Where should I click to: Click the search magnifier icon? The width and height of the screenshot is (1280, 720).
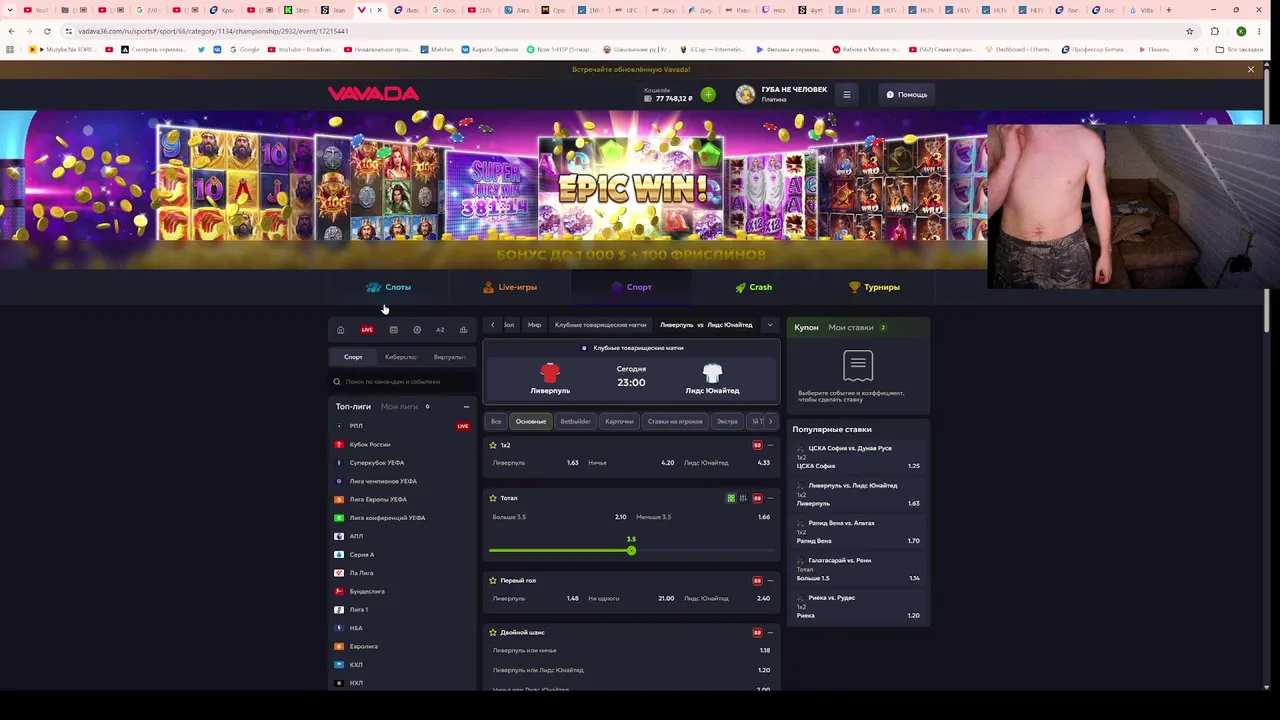point(337,382)
